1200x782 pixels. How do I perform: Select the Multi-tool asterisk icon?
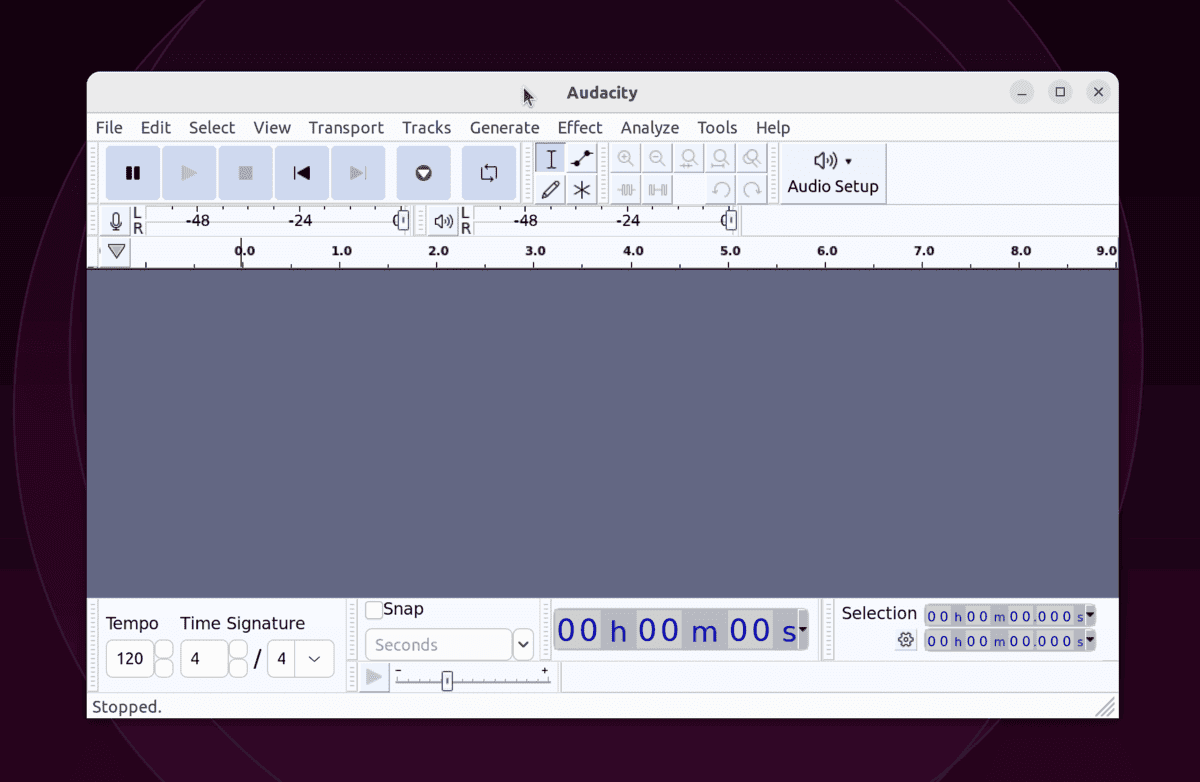(582, 189)
